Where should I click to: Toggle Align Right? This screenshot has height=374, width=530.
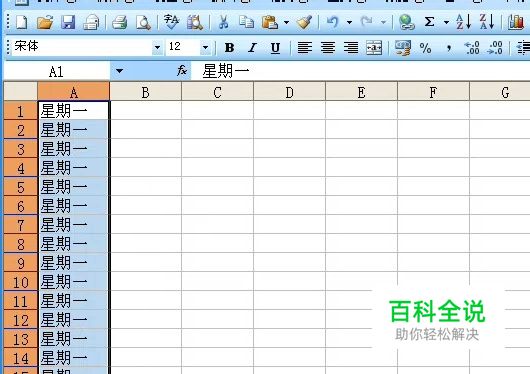pyautogui.click(x=351, y=48)
